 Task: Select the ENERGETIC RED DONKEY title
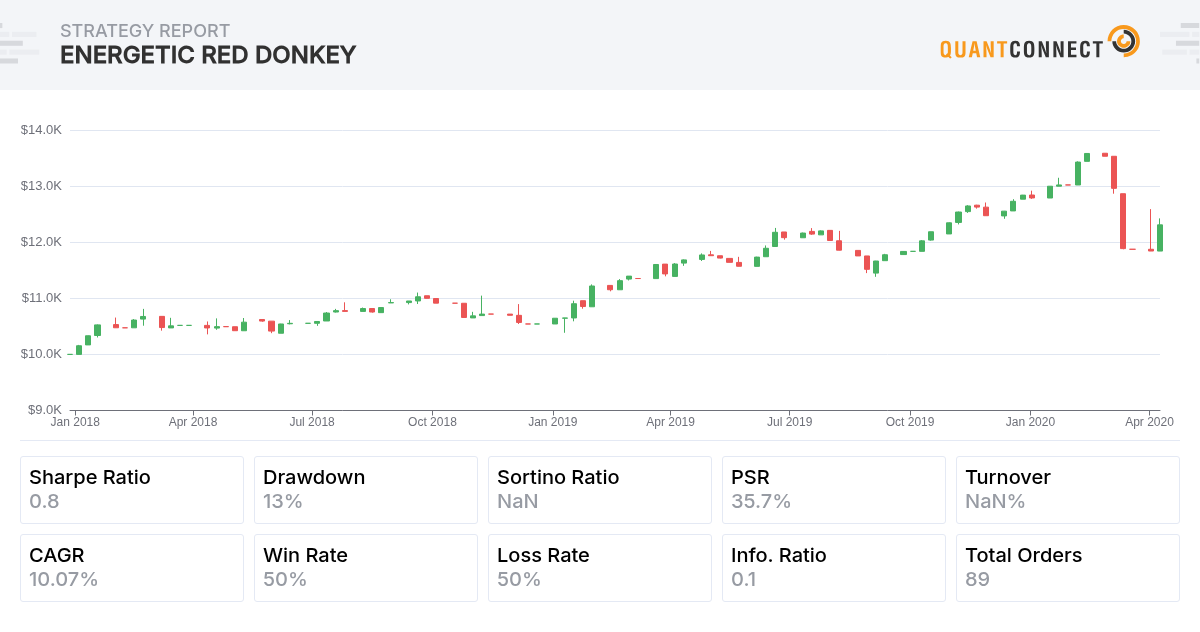(x=208, y=55)
